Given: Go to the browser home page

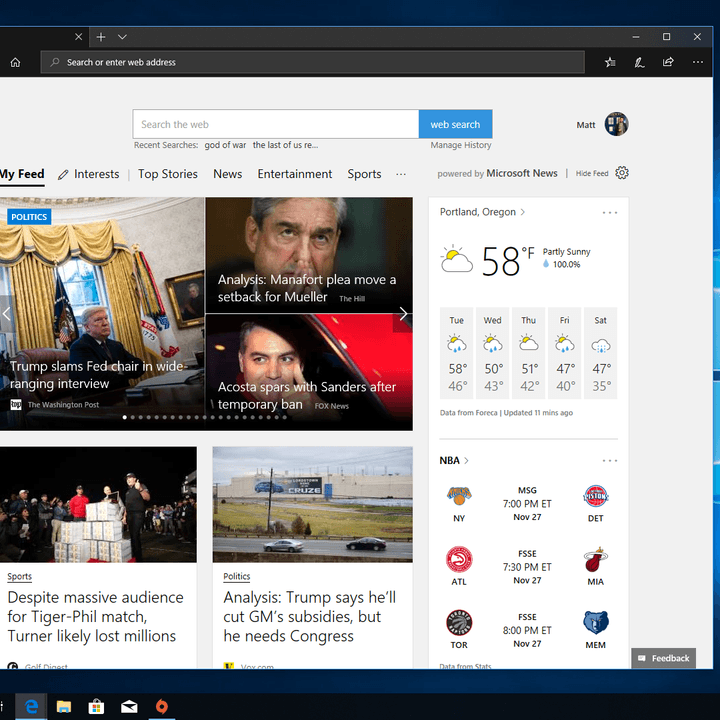Looking at the screenshot, I should point(15,62).
